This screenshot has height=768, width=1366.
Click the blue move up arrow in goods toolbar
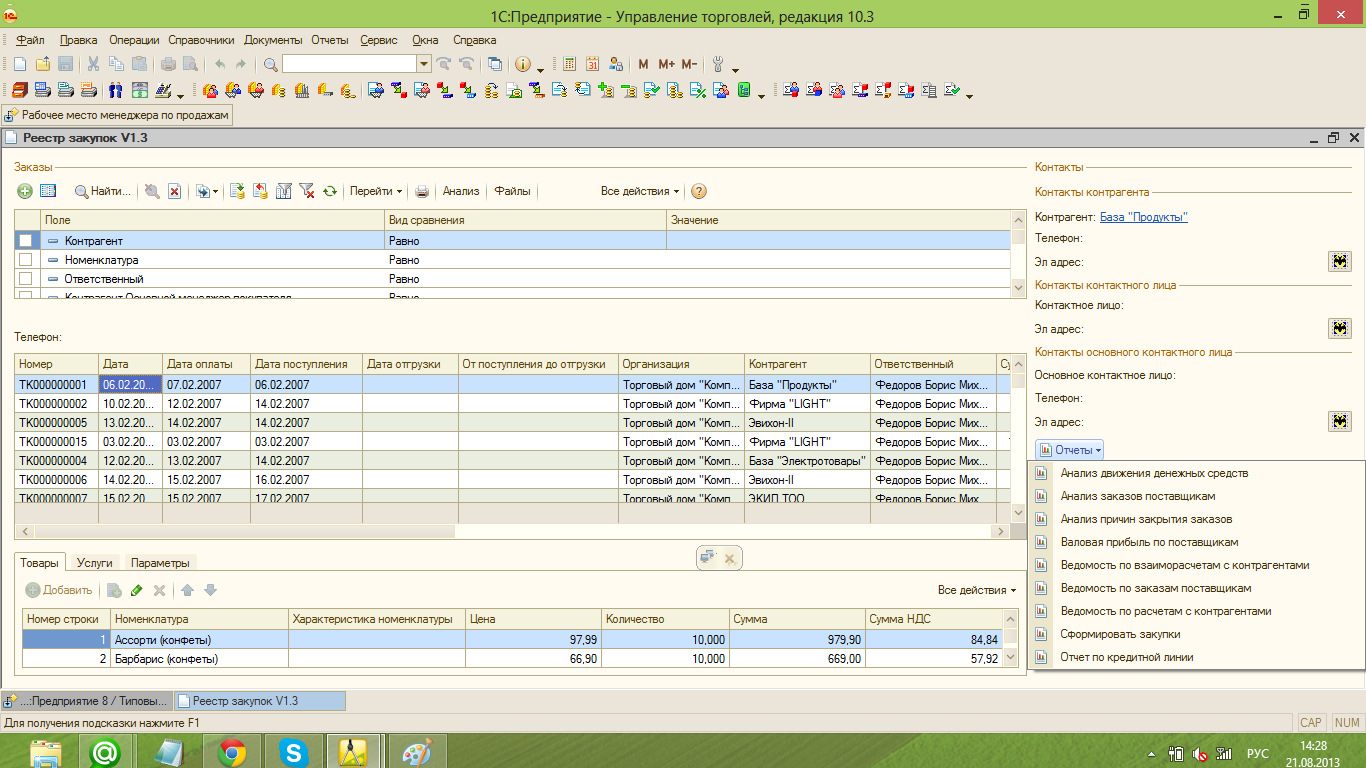point(187,590)
